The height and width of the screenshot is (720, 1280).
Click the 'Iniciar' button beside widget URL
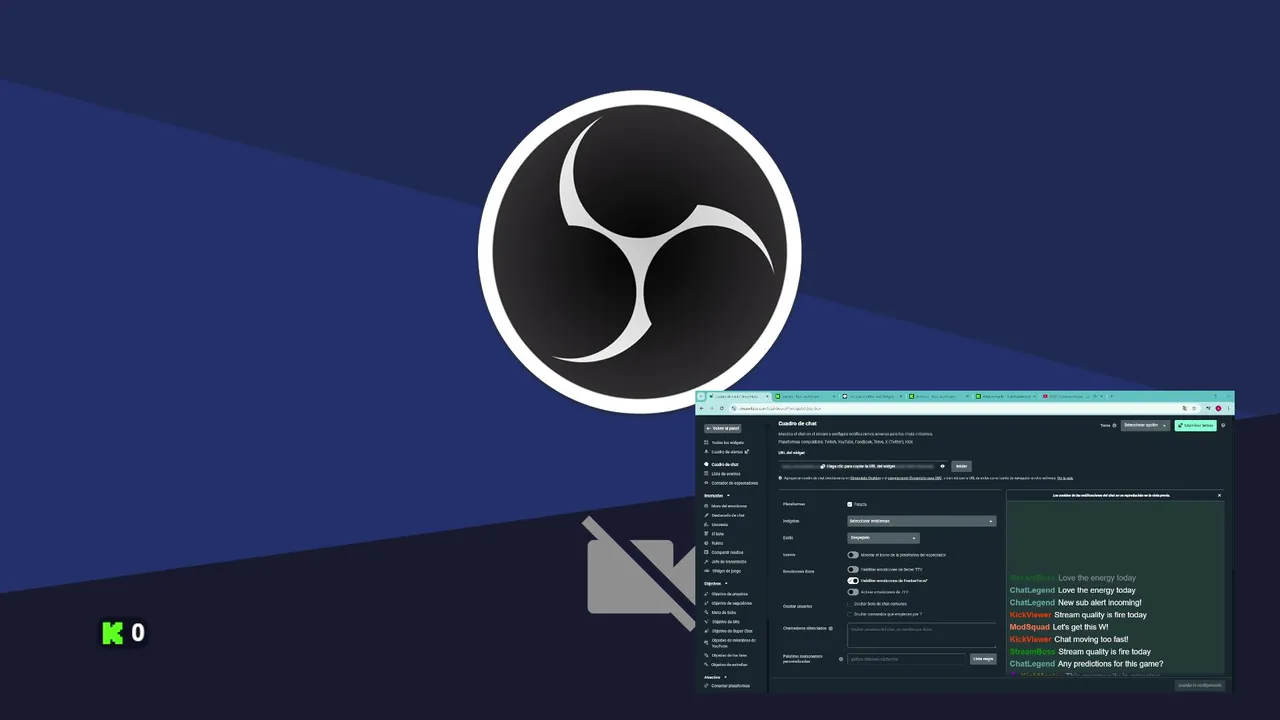[961, 466]
